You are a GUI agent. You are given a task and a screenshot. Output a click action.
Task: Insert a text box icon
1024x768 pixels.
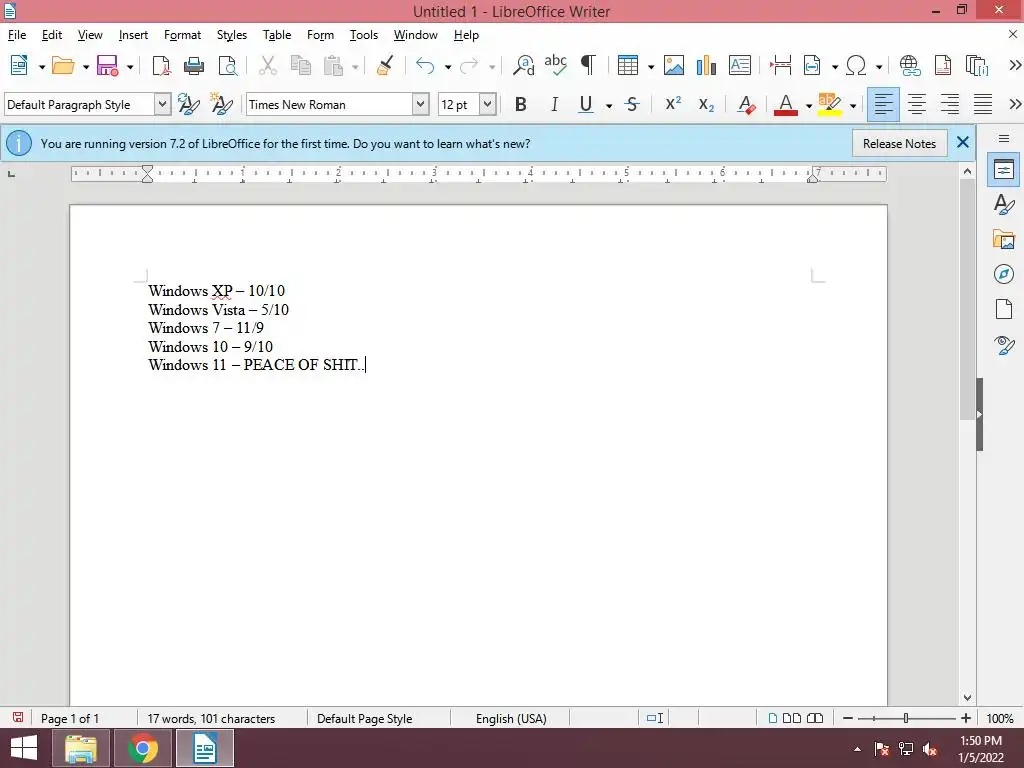click(x=739, y=66)
